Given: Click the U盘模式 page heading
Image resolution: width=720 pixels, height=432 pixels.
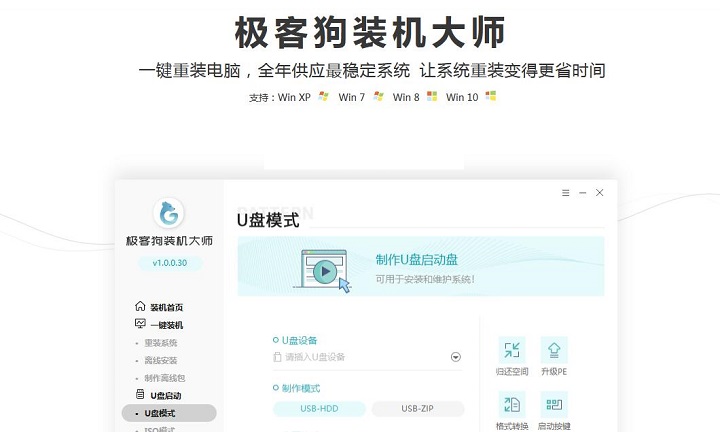Looking at the screenshot, I should click(x=268, y=220).
